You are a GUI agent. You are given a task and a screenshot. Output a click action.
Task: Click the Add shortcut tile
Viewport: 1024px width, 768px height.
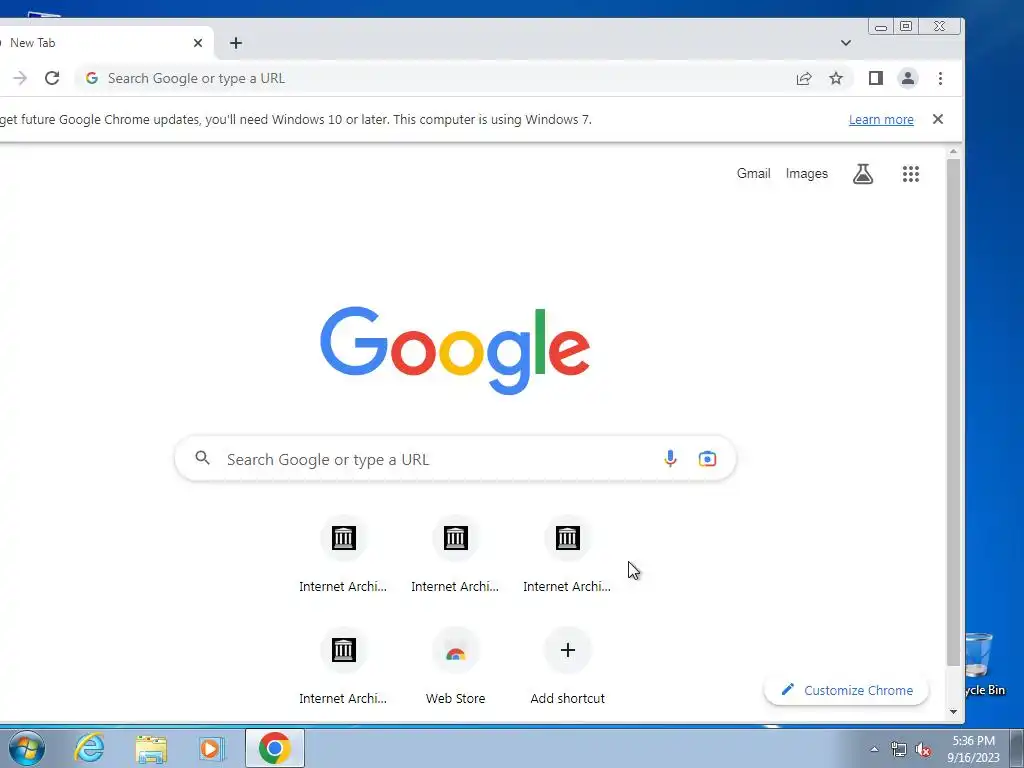click(x=568, y=665)
